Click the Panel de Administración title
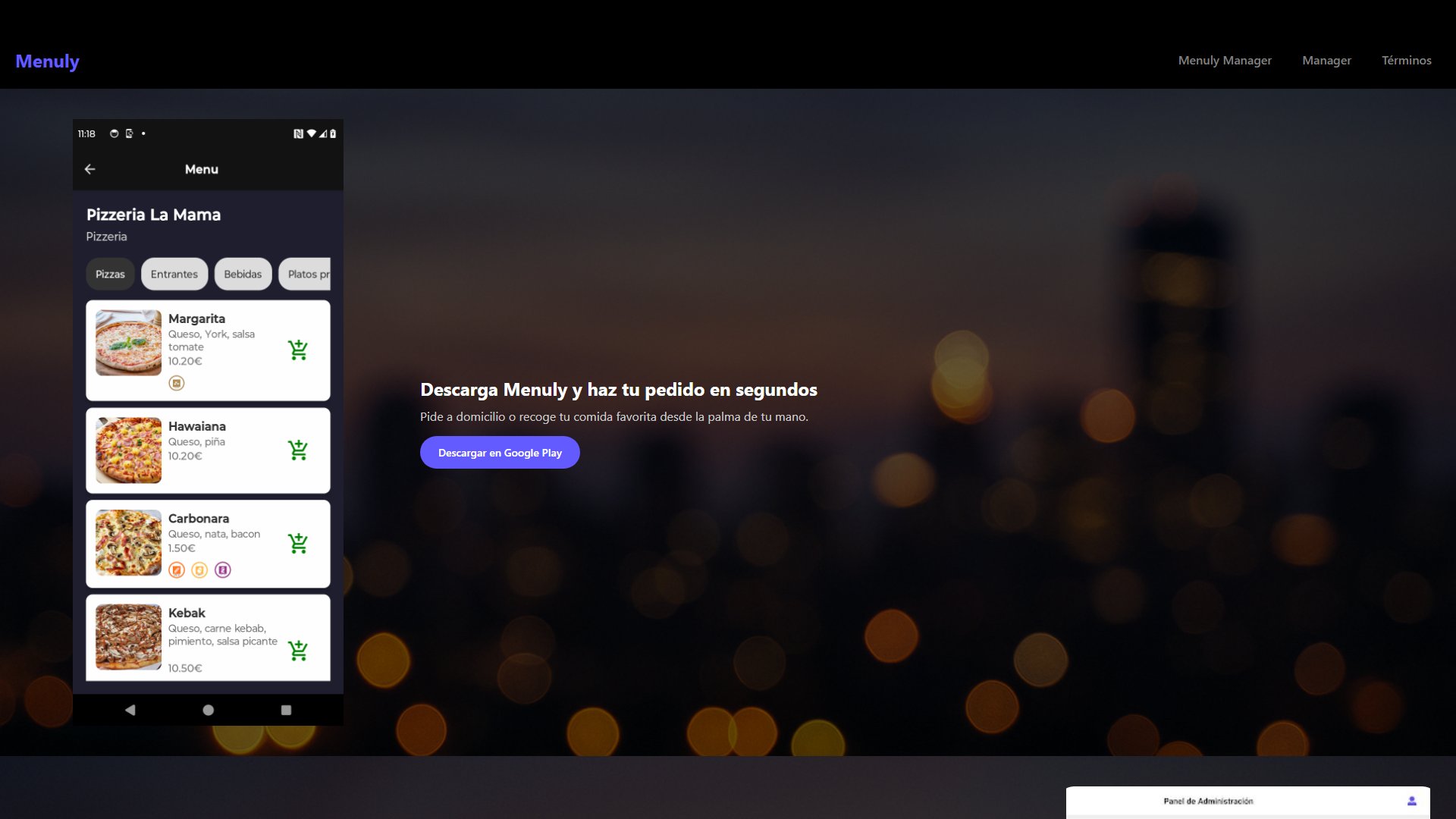The height and width of the screenshot is (819, 1456). tap(1208, 801)
